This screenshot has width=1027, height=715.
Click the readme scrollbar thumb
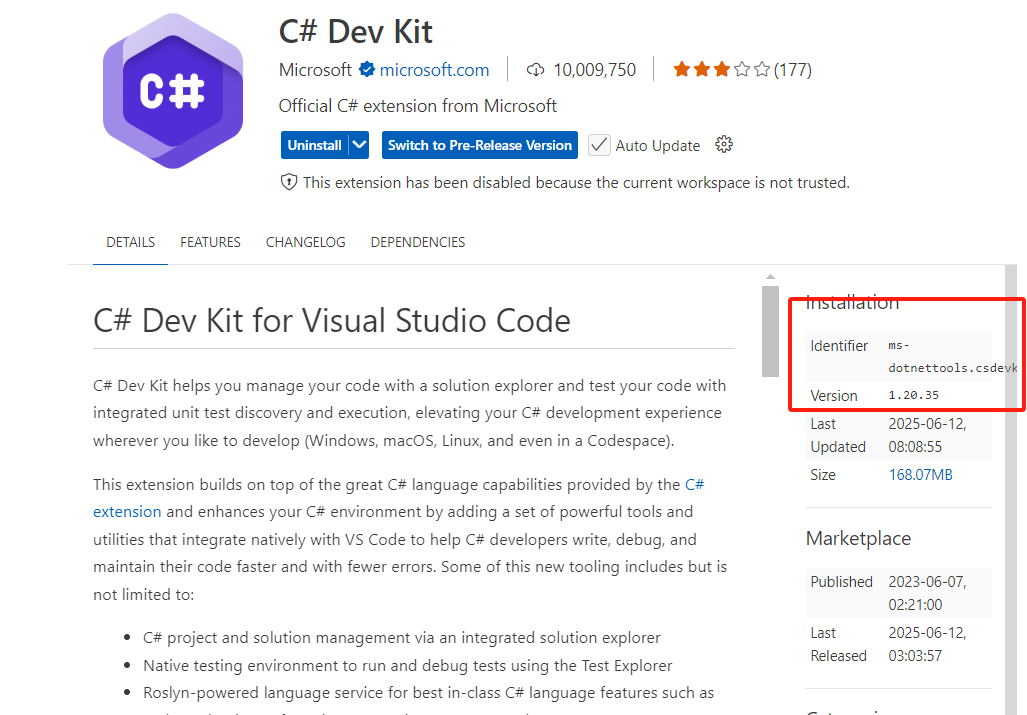click(770, 331)
